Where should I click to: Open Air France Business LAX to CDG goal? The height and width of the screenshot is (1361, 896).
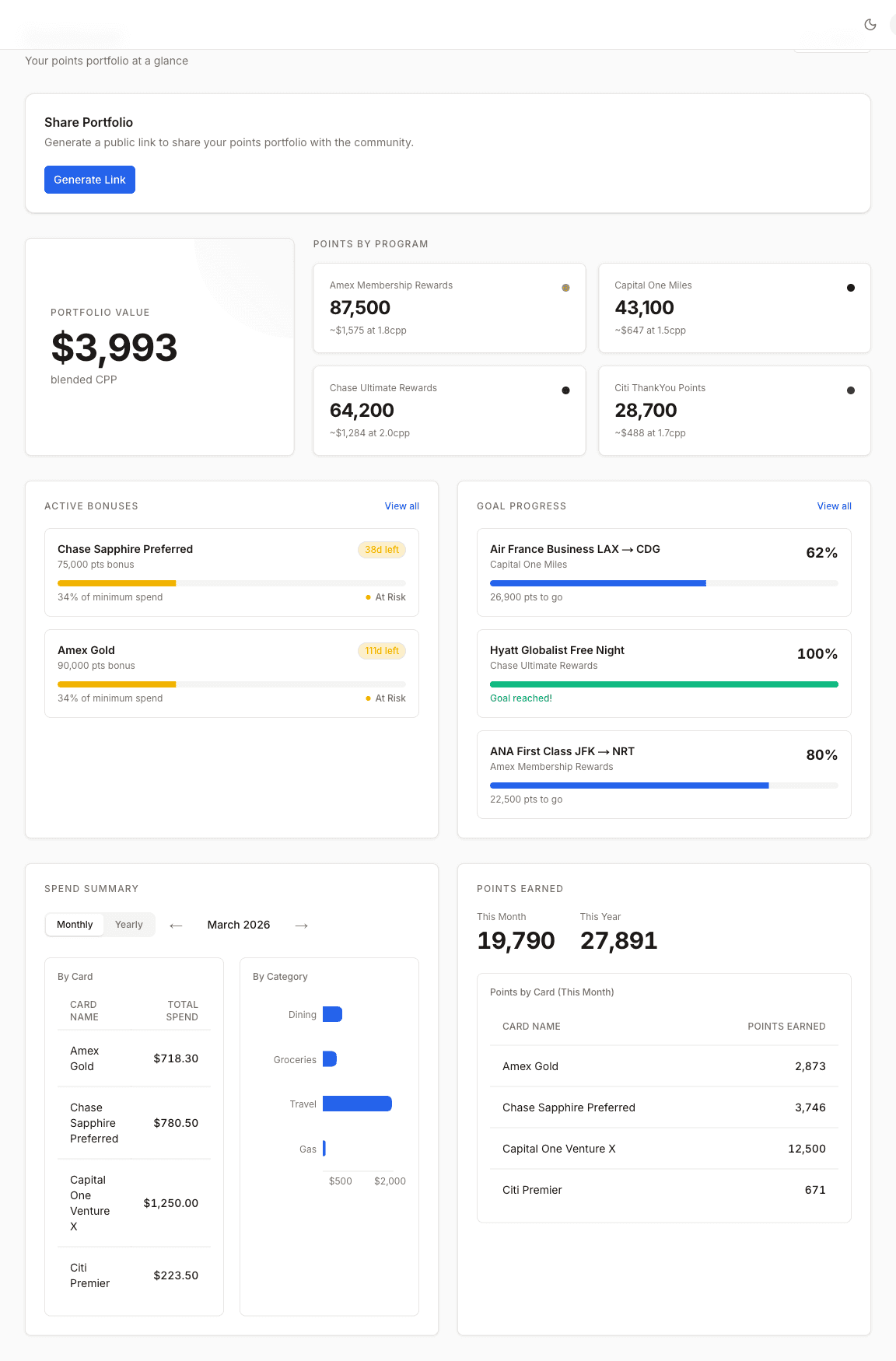tap(664, 572)
